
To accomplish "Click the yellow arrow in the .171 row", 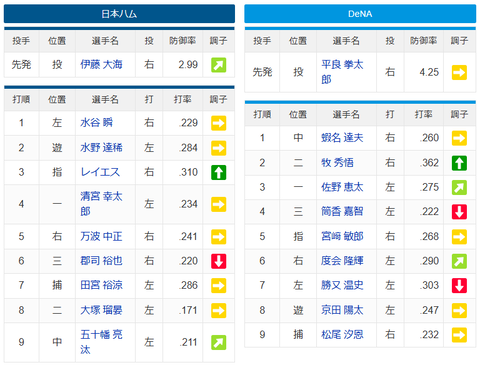I will (x=219, y=310).
